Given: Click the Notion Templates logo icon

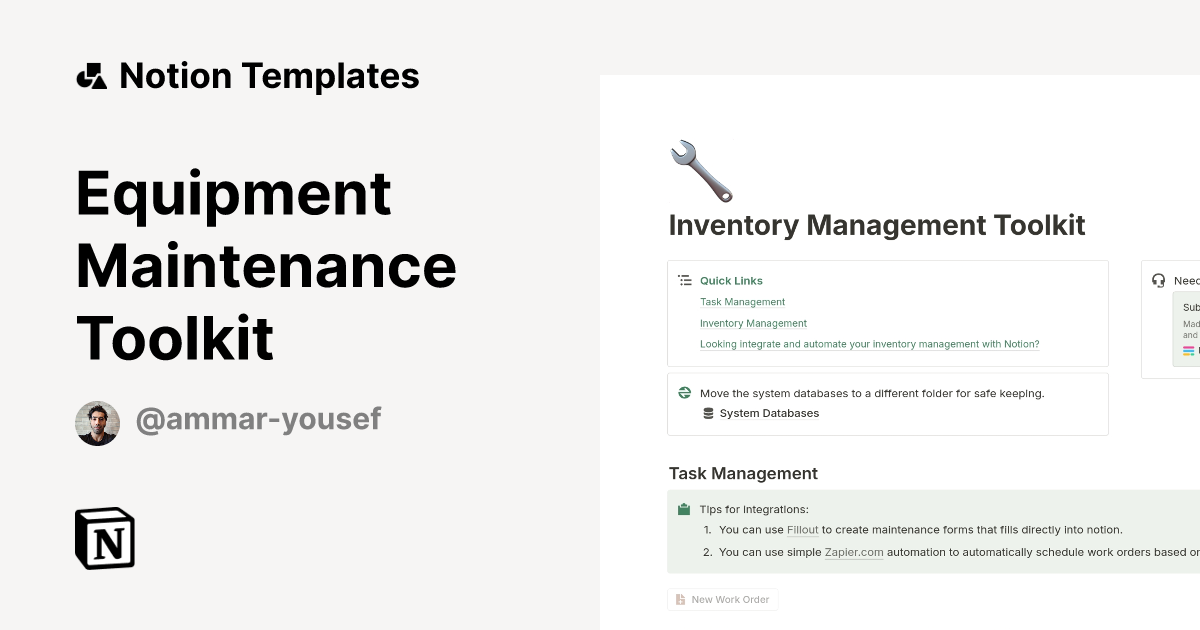Looking at the screenshot, I should 91,75.
